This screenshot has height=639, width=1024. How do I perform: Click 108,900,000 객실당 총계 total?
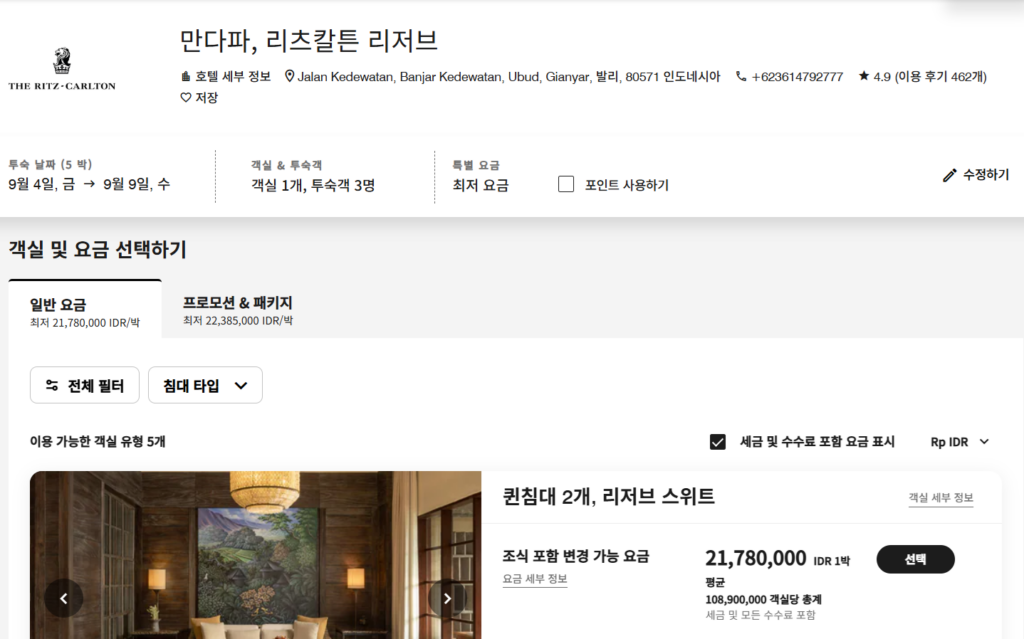coord(763,599)
